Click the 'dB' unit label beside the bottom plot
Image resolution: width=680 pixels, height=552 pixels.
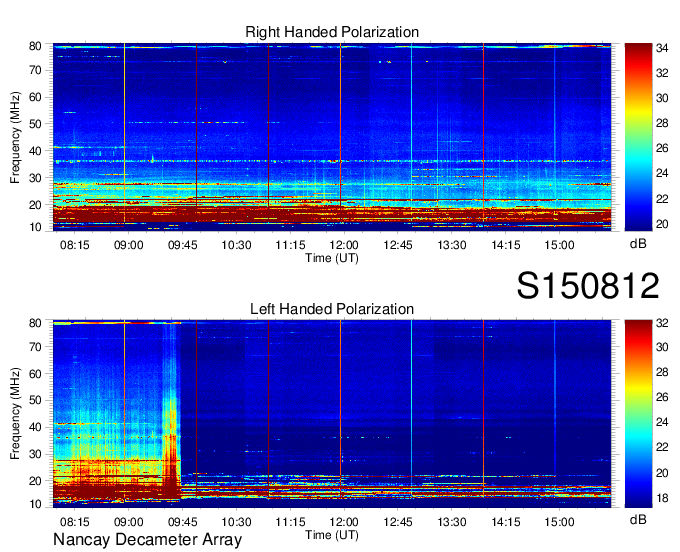(x=638, y=519)
